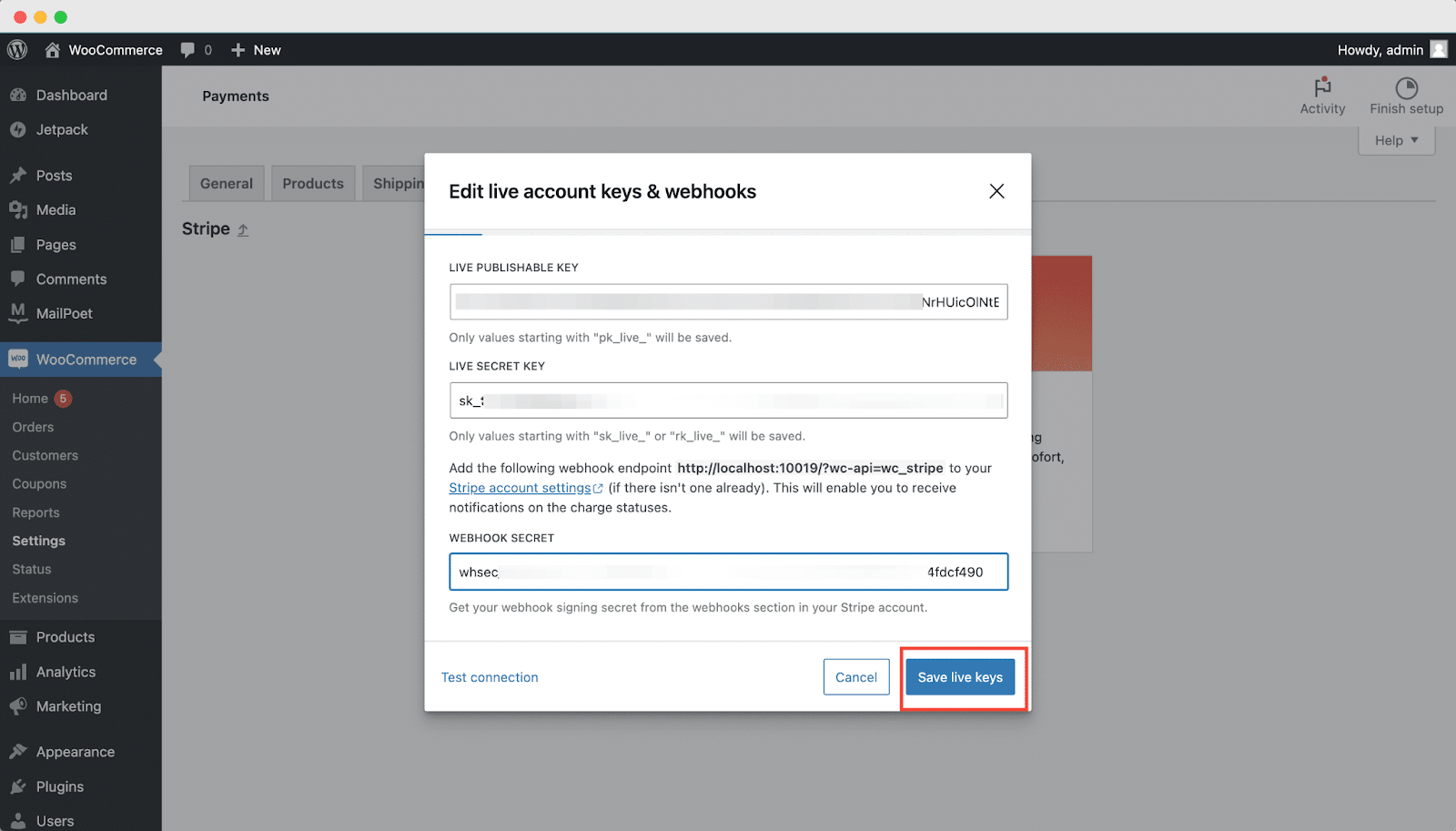This screenshot has width=1456, height=831.
Task: Switch to the Products settings tab
Action: pyautogui.click(x=313, y=184)
